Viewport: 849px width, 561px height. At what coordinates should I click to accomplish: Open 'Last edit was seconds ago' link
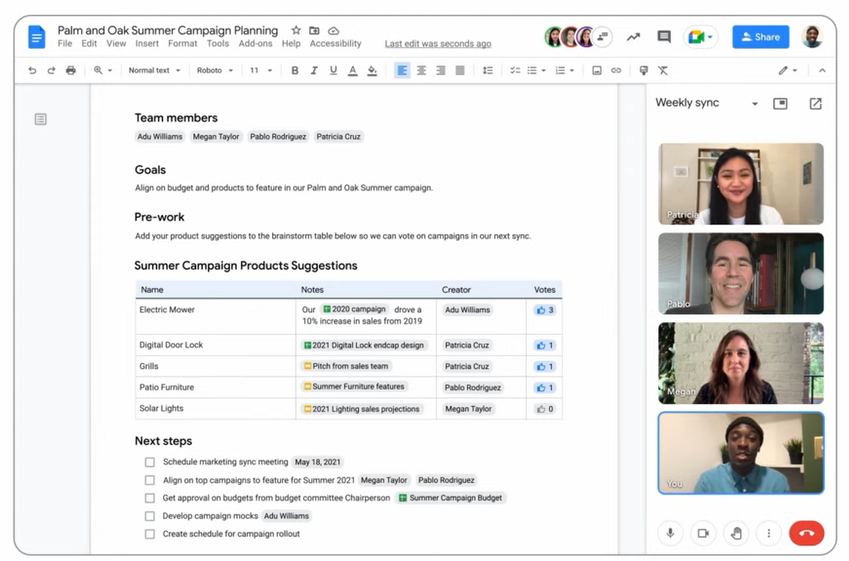(437, 44)
